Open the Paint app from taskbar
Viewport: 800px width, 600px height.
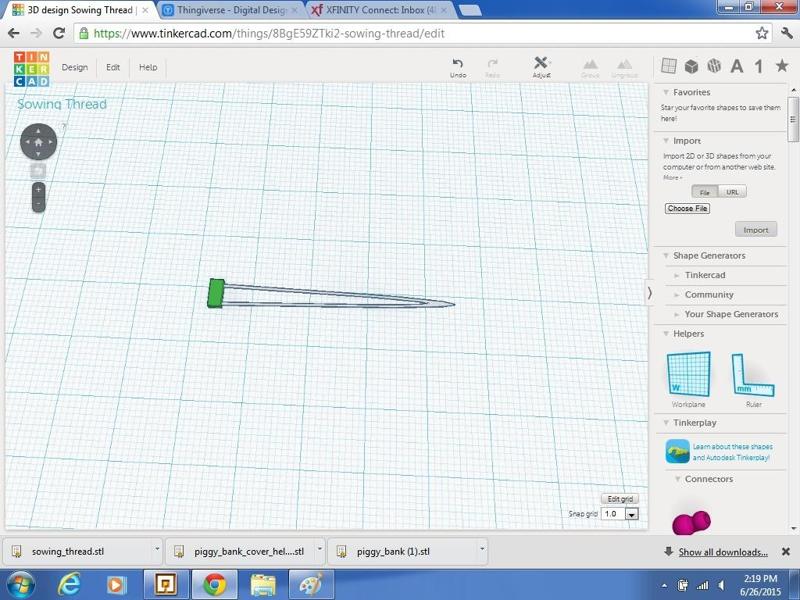click(x=312, y=585)
